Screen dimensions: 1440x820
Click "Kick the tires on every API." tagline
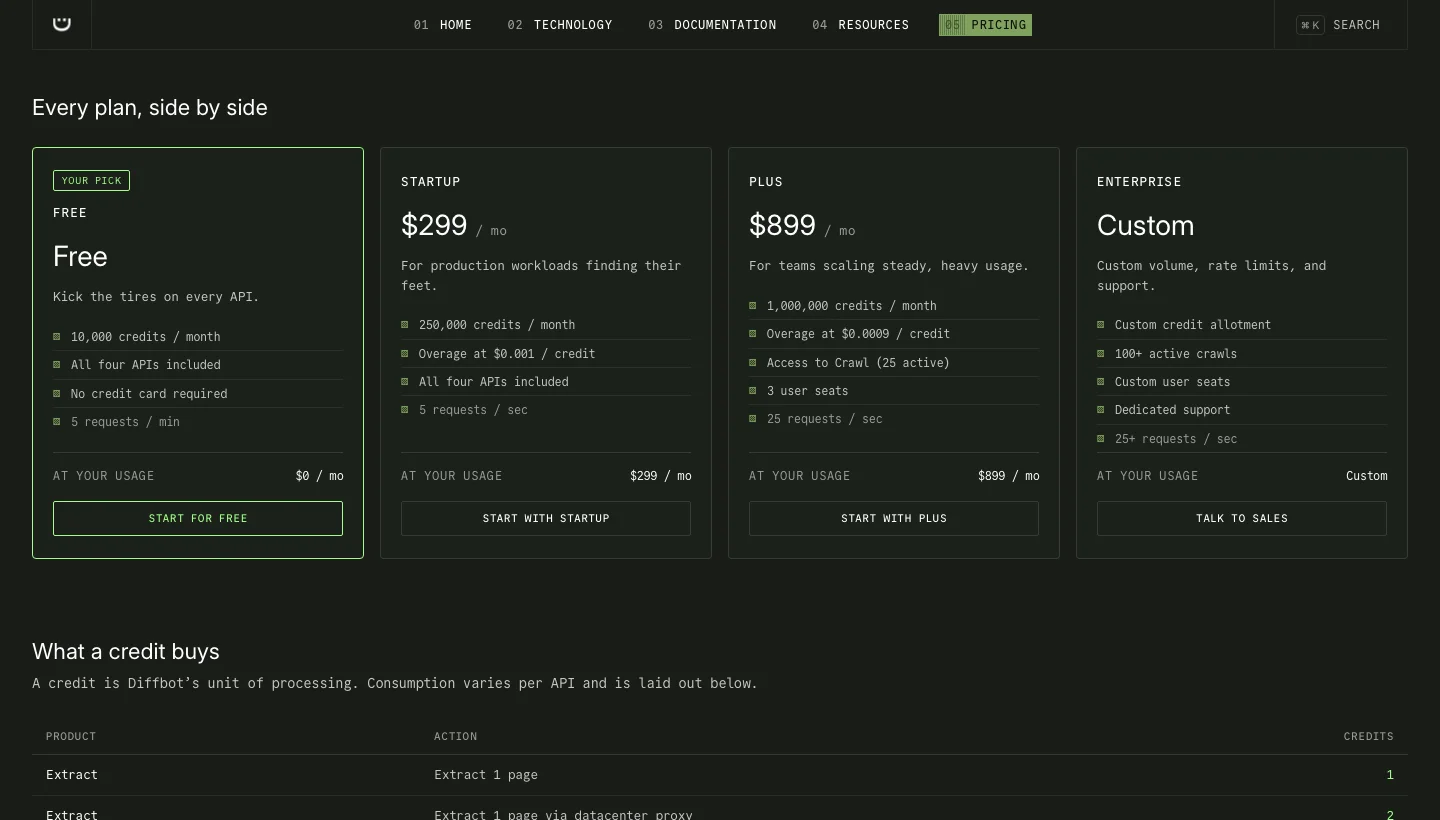click(x=156, y=297)
